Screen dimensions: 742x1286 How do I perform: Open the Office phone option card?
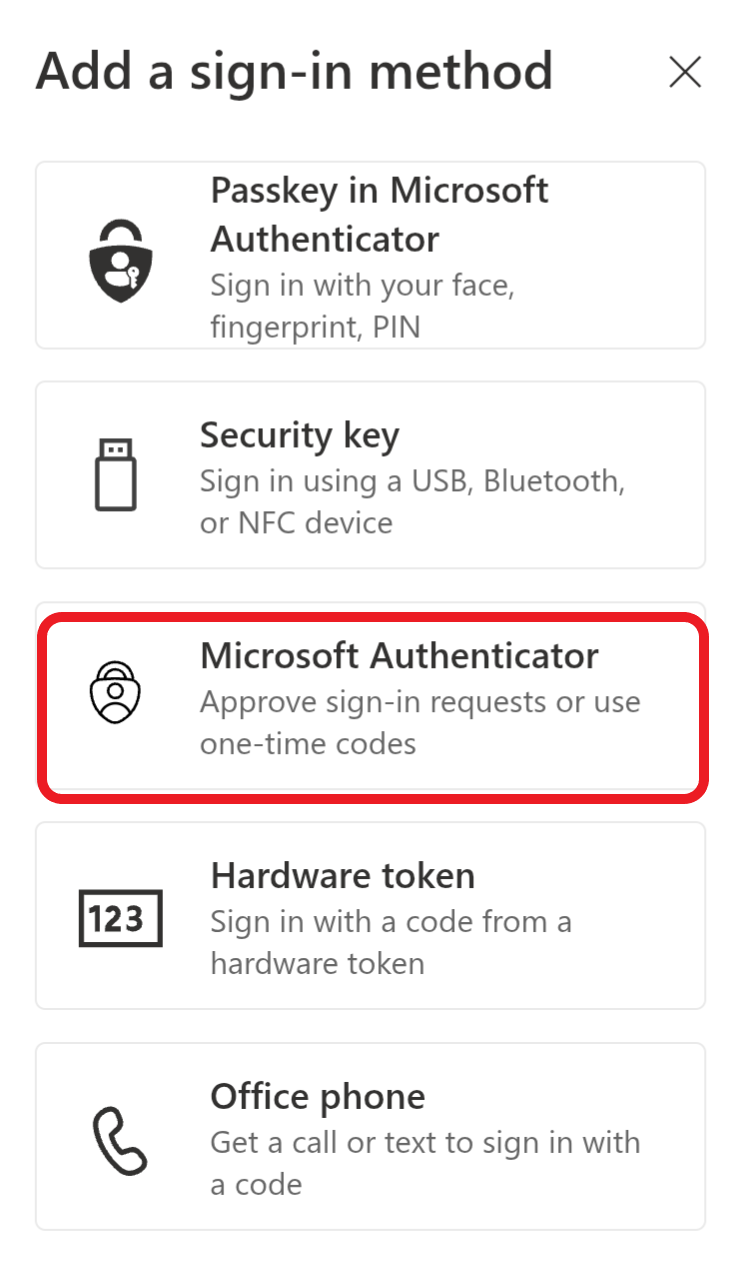pos(370,1137)
